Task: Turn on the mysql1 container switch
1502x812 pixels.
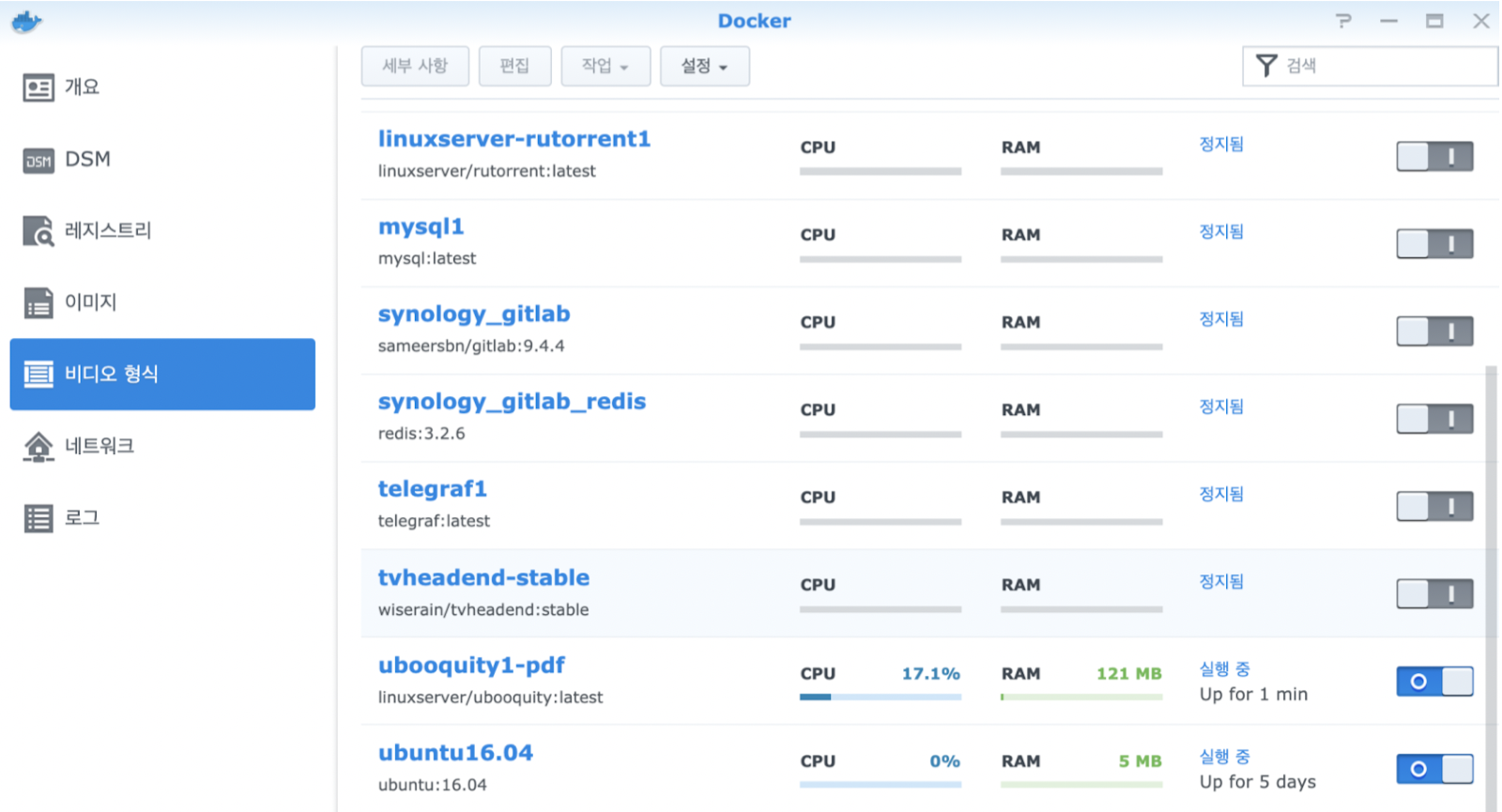Action: 1434,244
